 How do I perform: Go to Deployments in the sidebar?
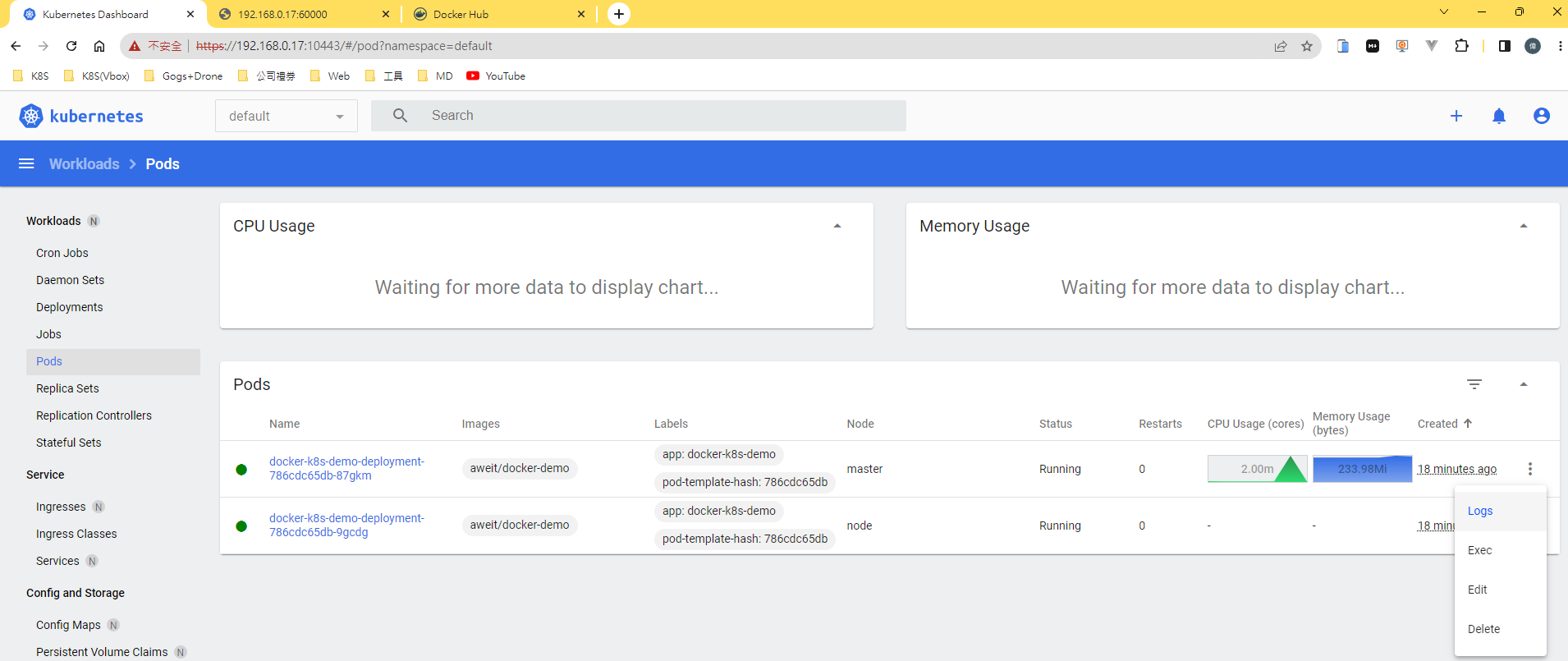[x=70, y=307]
